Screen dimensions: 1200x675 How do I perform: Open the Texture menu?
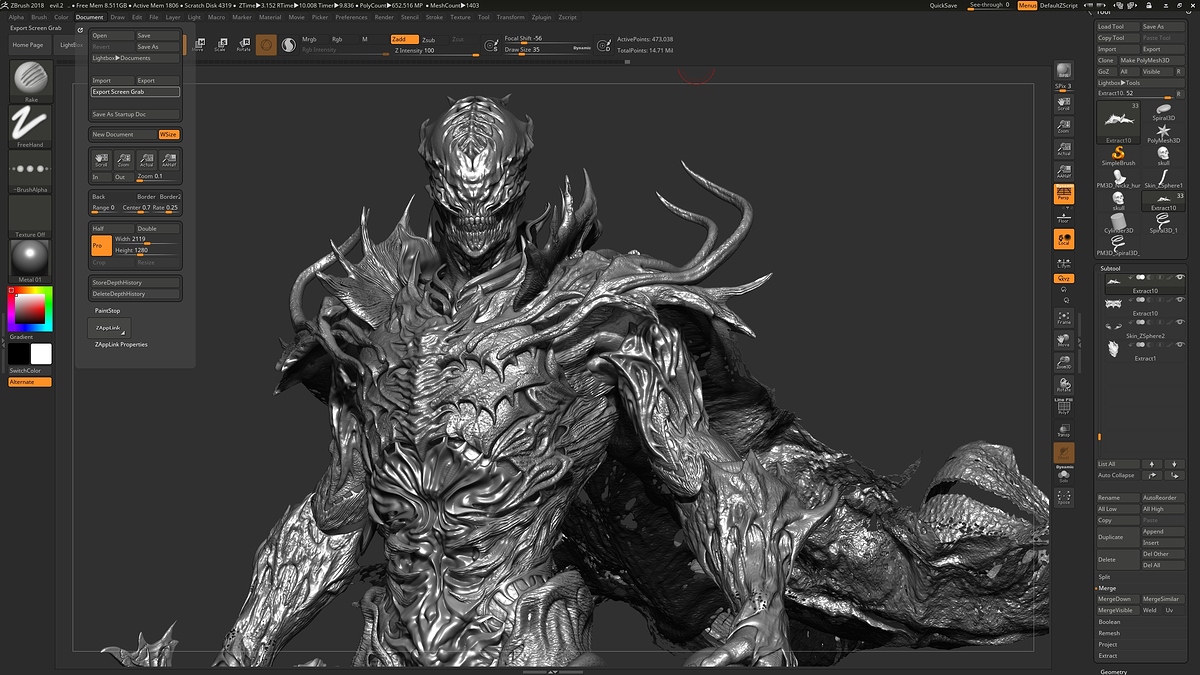(x=460, y=17)
